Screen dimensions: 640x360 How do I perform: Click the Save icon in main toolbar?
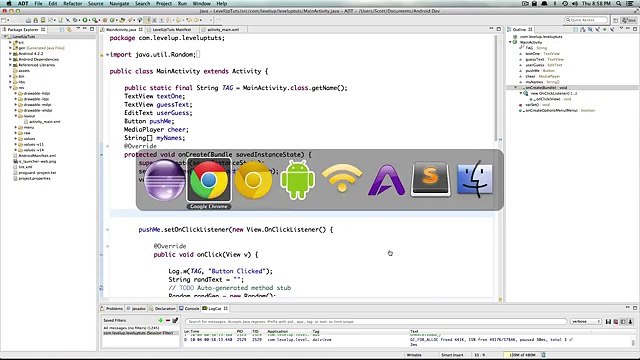pos(28,20)
